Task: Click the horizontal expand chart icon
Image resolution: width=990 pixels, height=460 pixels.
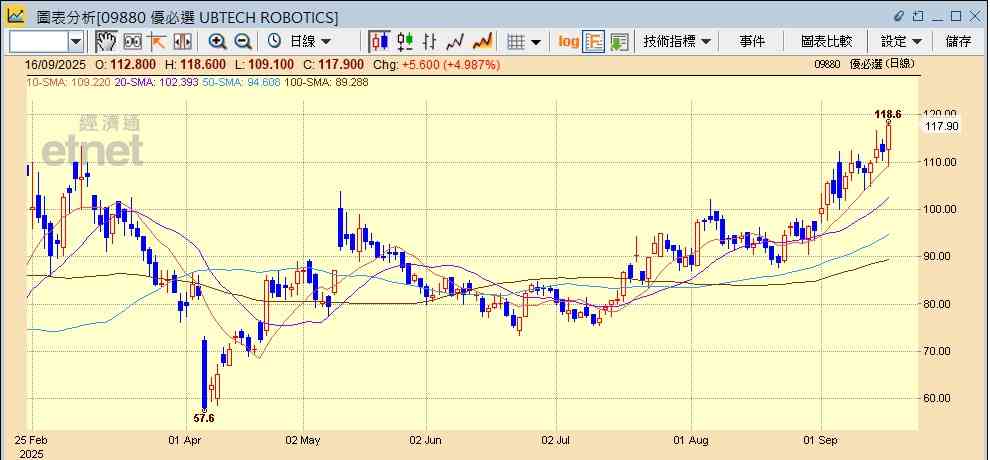Action: pyautogui.click(x=182, y=42)
